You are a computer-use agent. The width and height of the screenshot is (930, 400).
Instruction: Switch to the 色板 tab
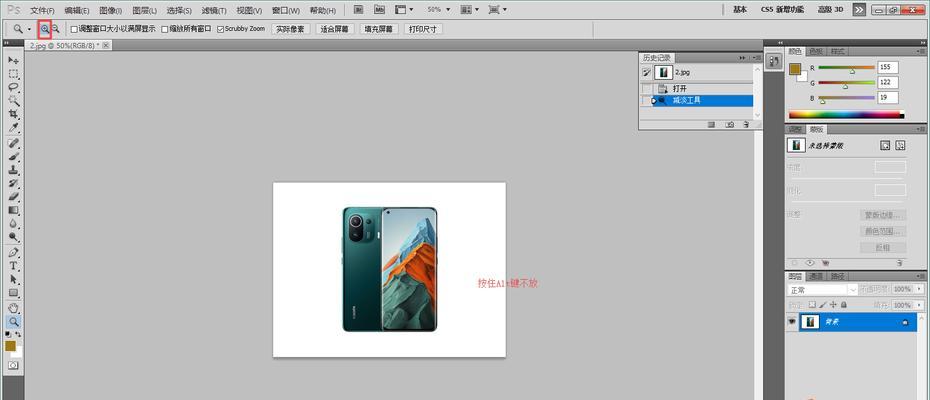click(x=817, y=51)
